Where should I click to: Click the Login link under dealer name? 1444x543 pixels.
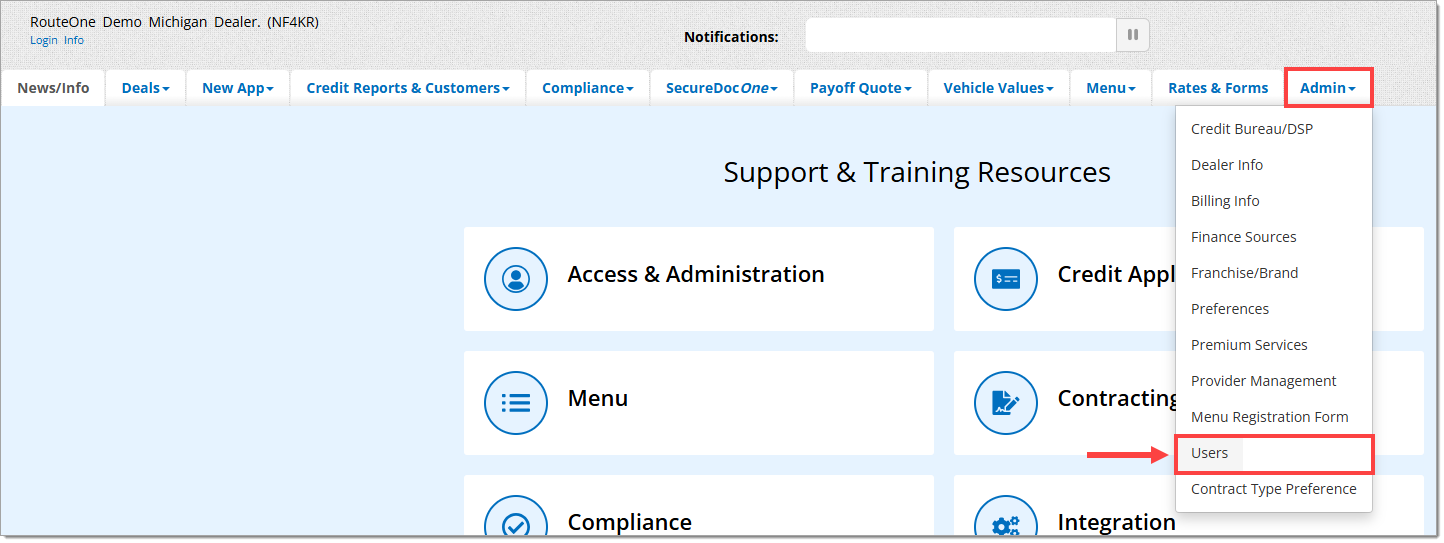[44, 41]
